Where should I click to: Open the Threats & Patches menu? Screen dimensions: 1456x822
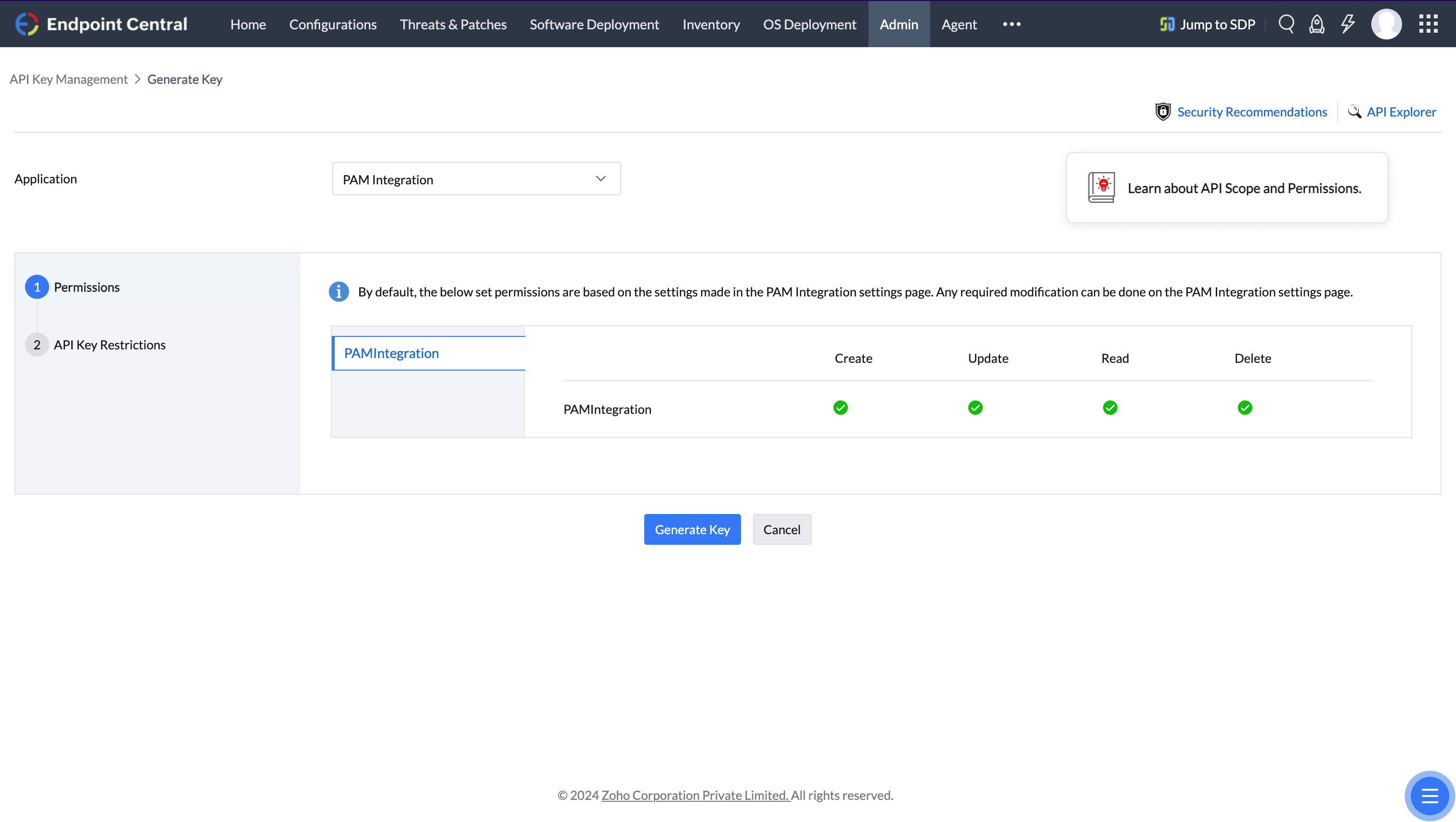(453, 24)
